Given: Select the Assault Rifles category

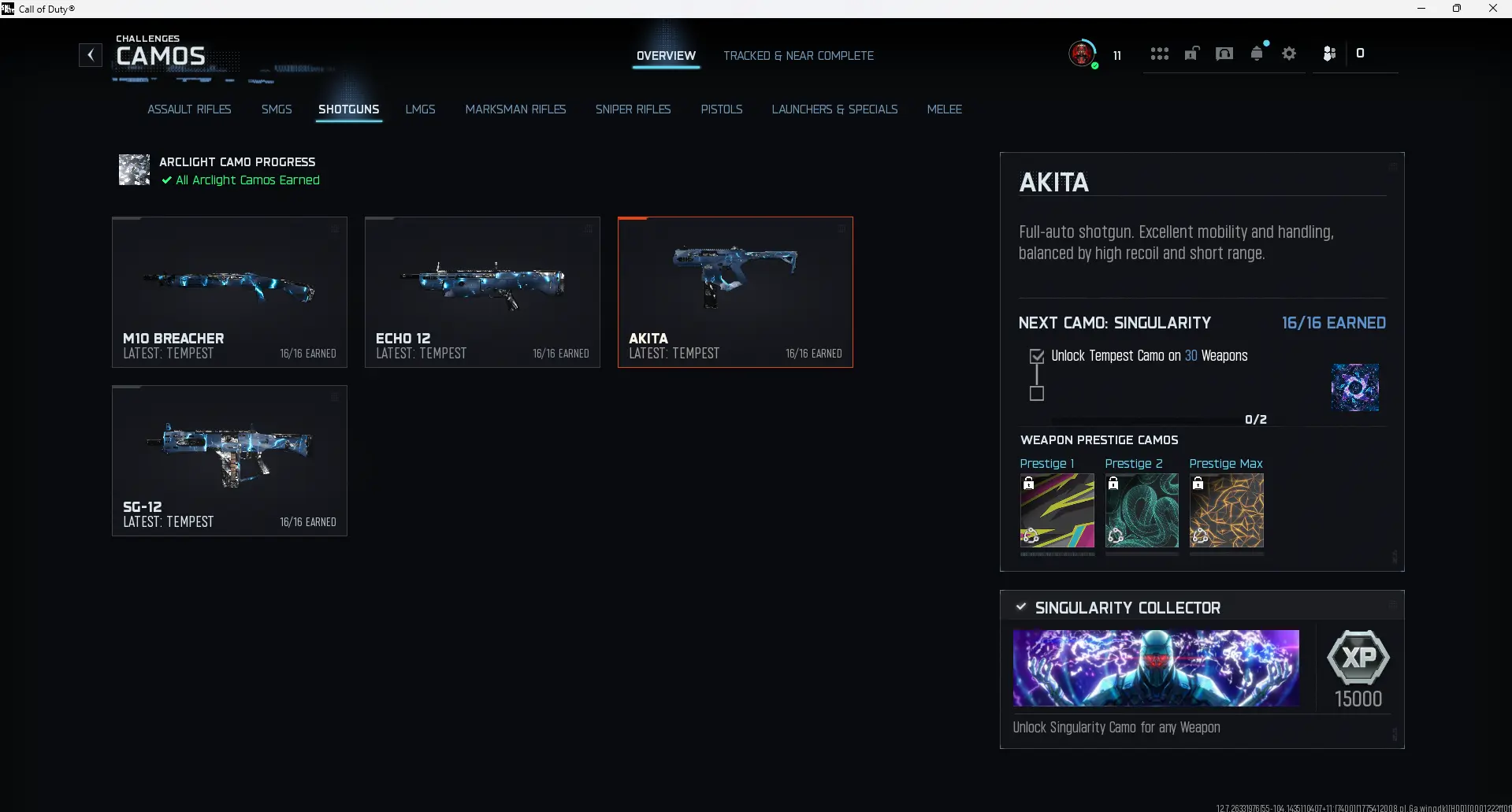Looking at the screenshot, I should coord(189,109).
